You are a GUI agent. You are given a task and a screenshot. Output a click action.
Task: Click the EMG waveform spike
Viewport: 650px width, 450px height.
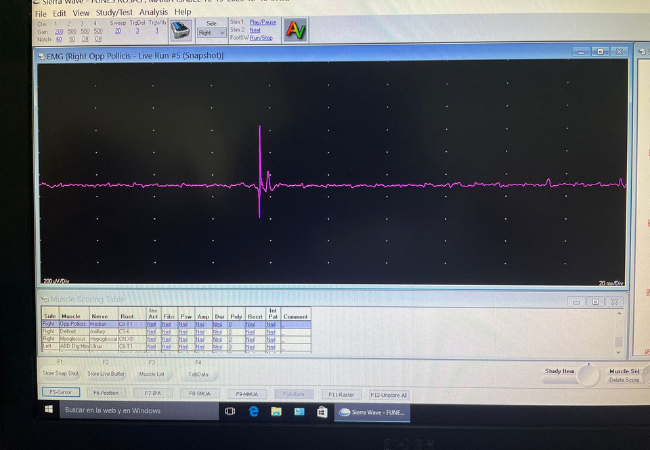click(260, 172)
